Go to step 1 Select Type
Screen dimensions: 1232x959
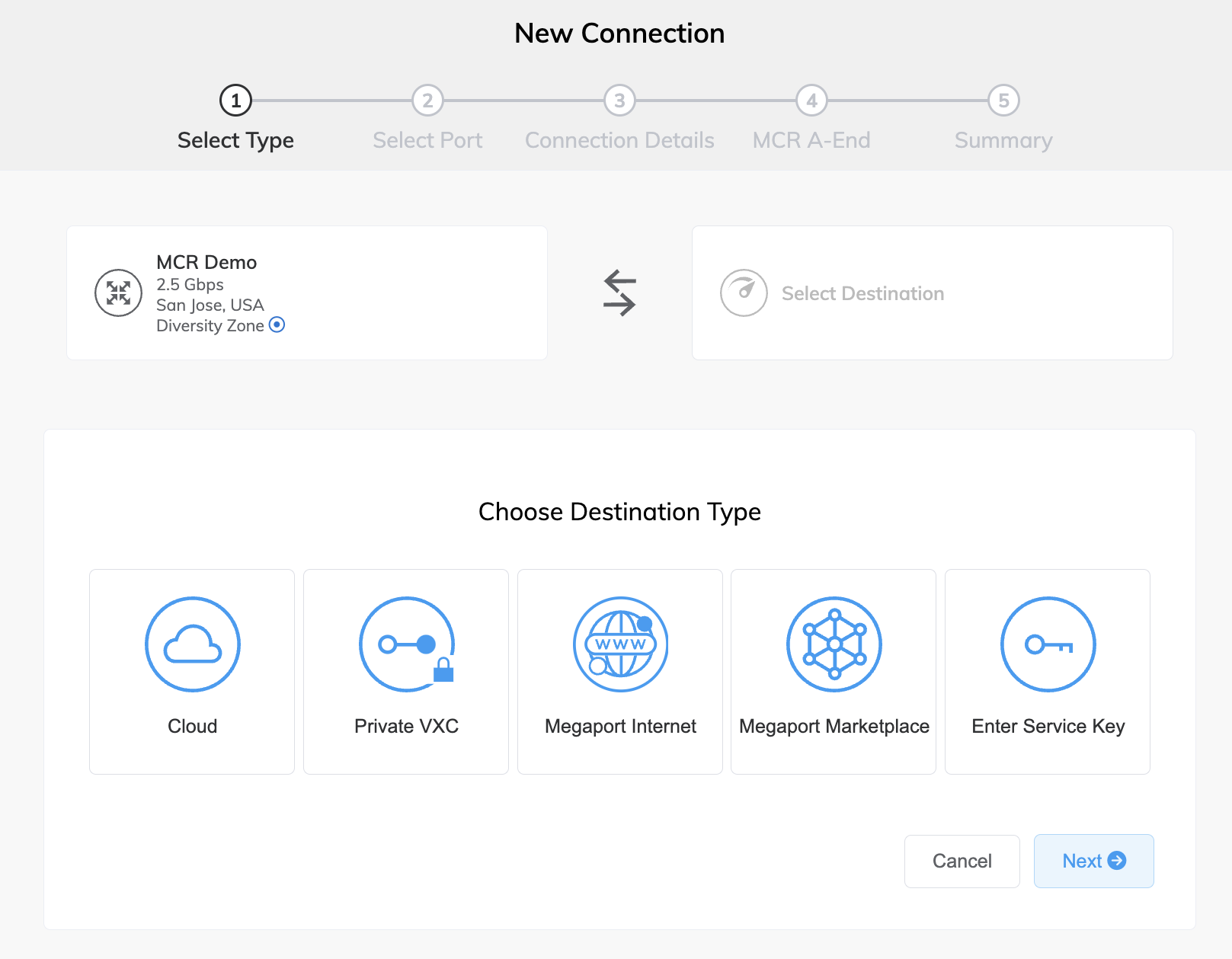(x=235, y=101)
